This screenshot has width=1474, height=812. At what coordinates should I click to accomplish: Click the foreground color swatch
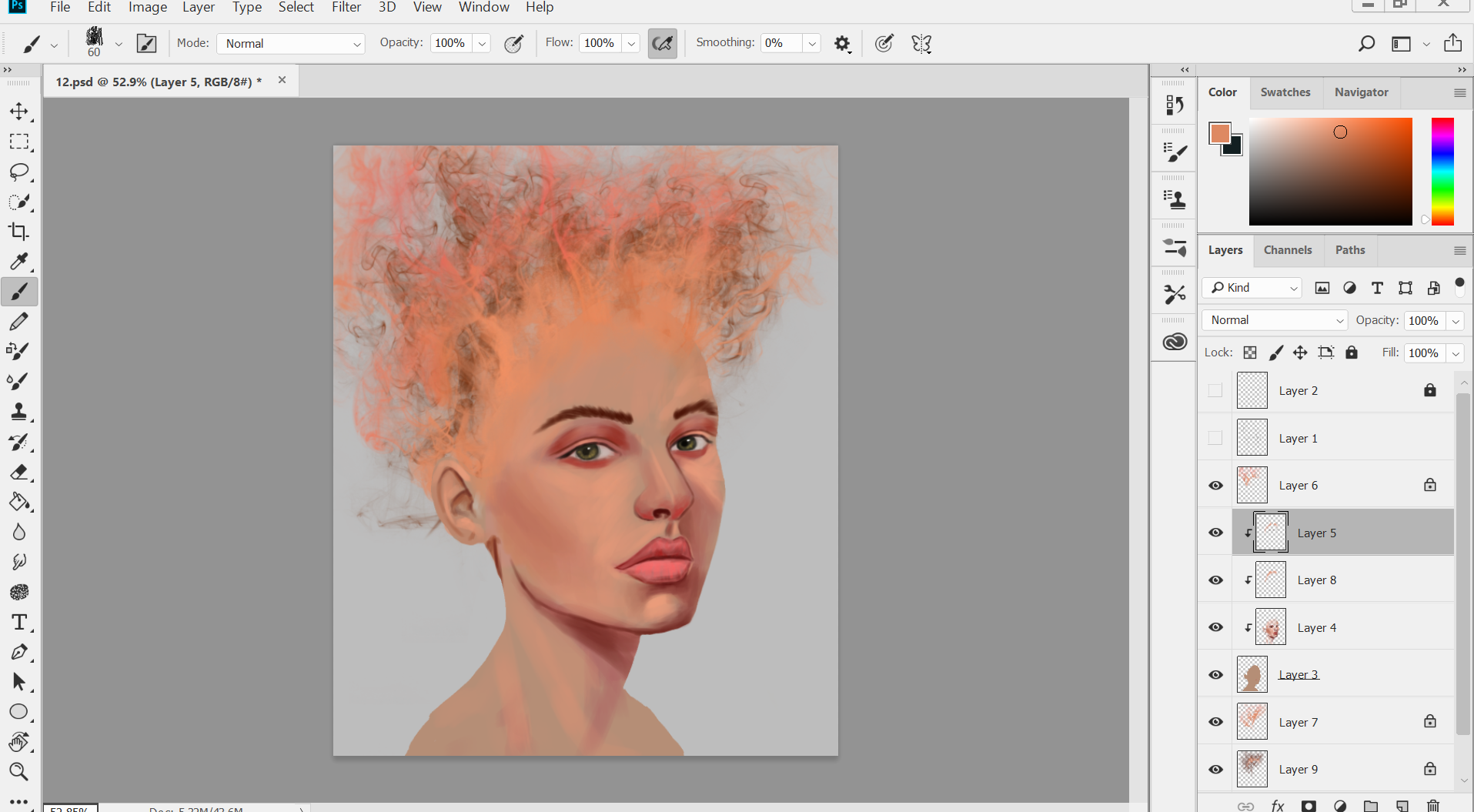tap(1218, 133)
